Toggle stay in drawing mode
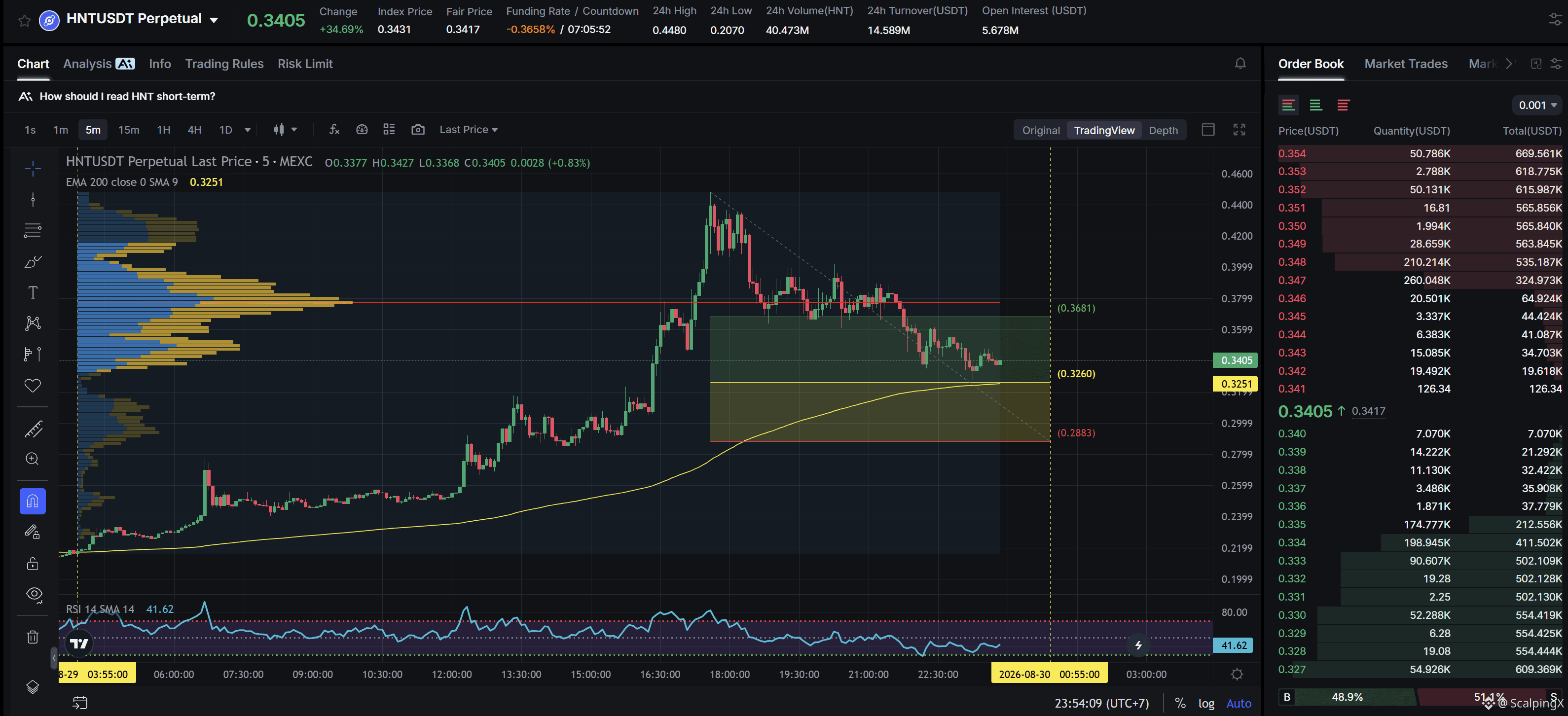The height and width of the screenshot is (716, 1568). tap(33, 532)
